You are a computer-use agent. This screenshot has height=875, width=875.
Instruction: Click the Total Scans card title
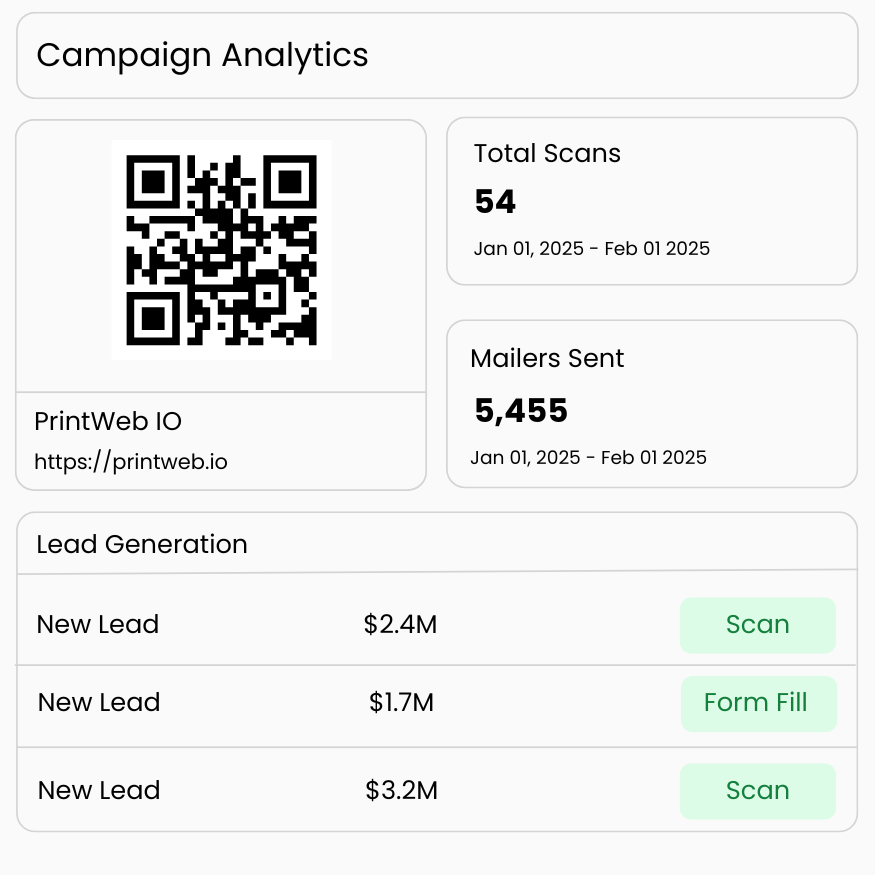tap(547, 153)
